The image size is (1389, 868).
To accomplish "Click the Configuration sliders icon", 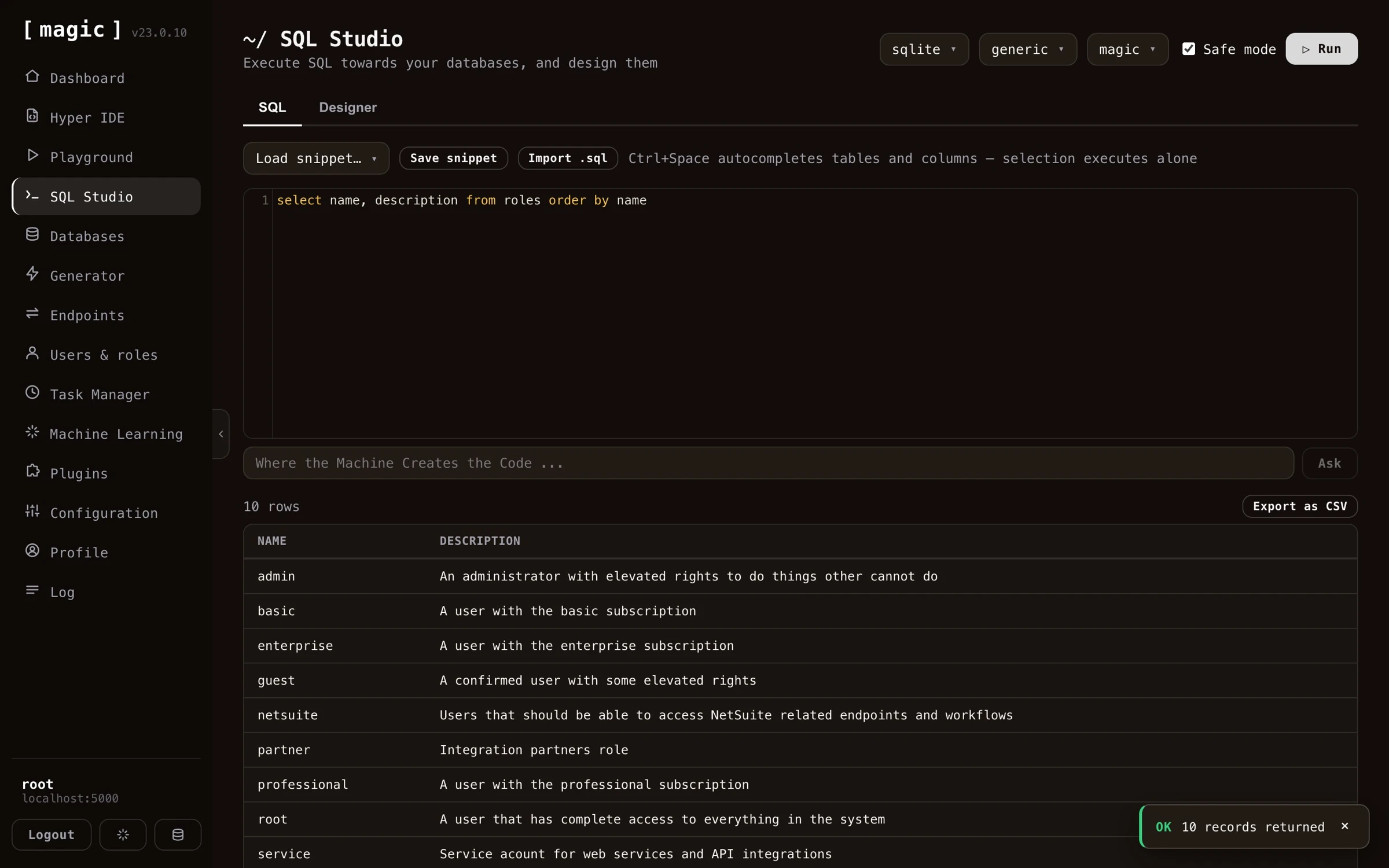I will pyautogui.click(x=32, y=511).
